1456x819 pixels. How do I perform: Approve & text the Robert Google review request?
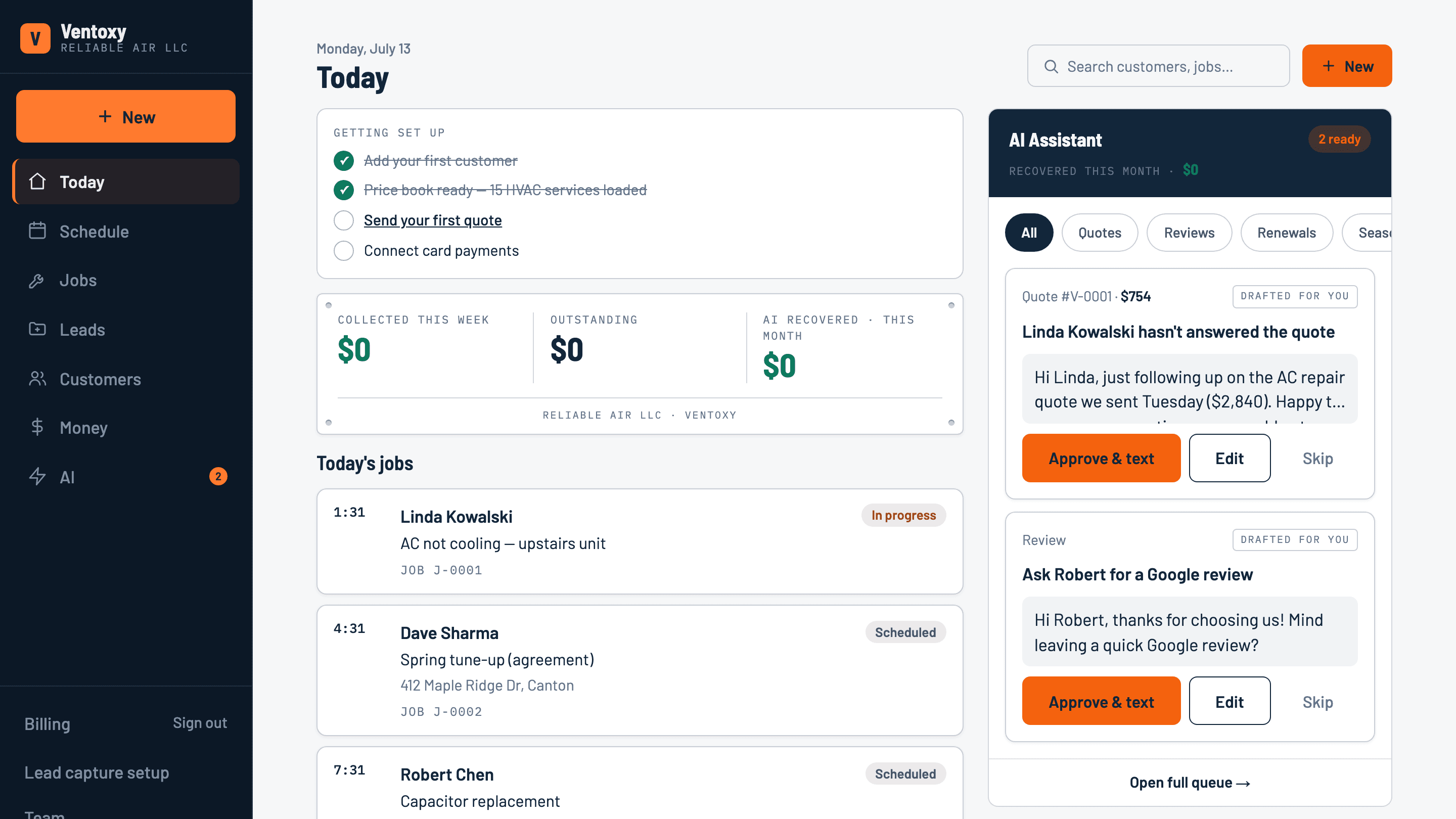coord(1101,701)
